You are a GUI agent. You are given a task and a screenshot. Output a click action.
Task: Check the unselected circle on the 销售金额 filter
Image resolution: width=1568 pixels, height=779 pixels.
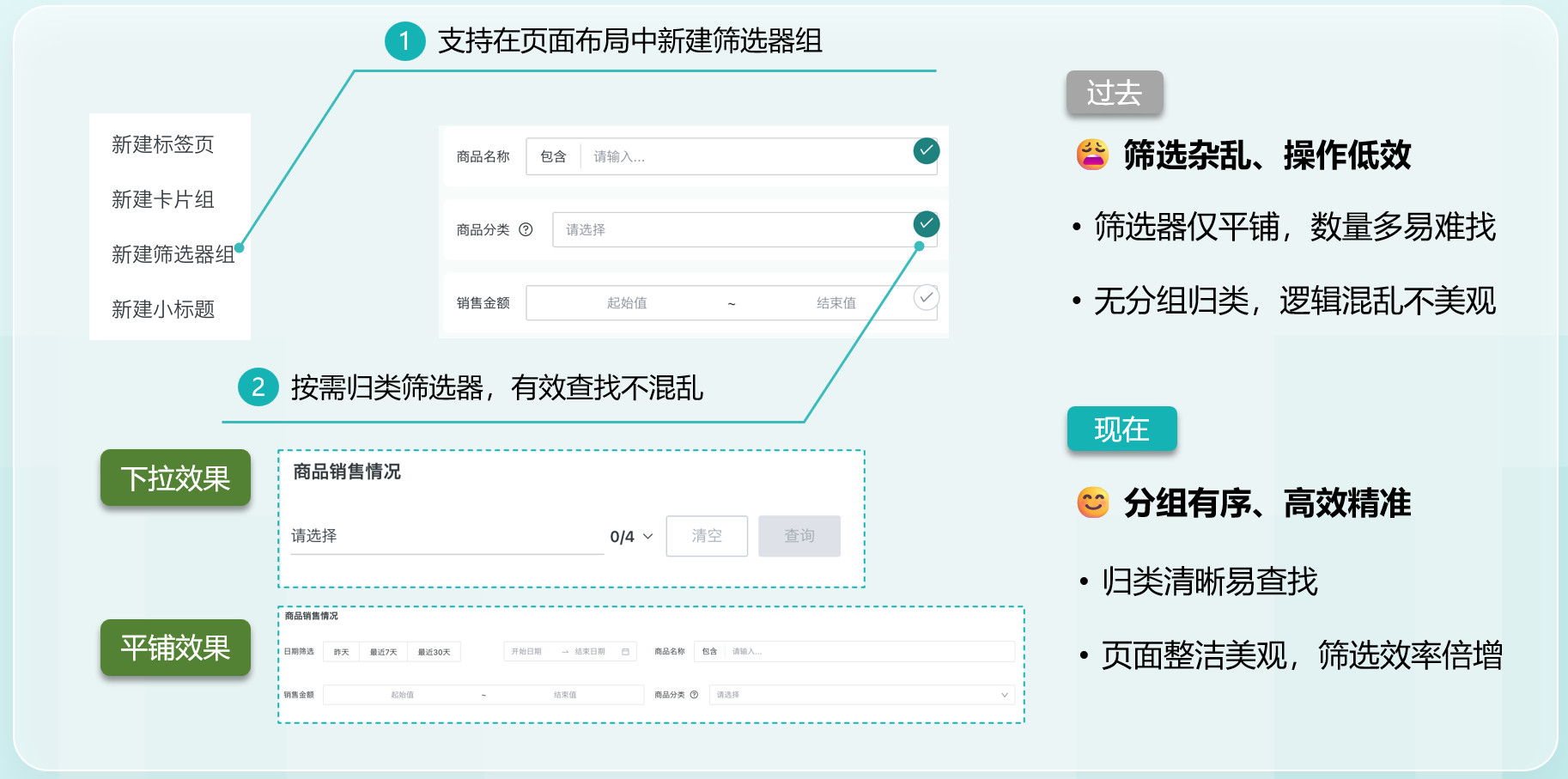pyautogui.click(x=926, y=297)
